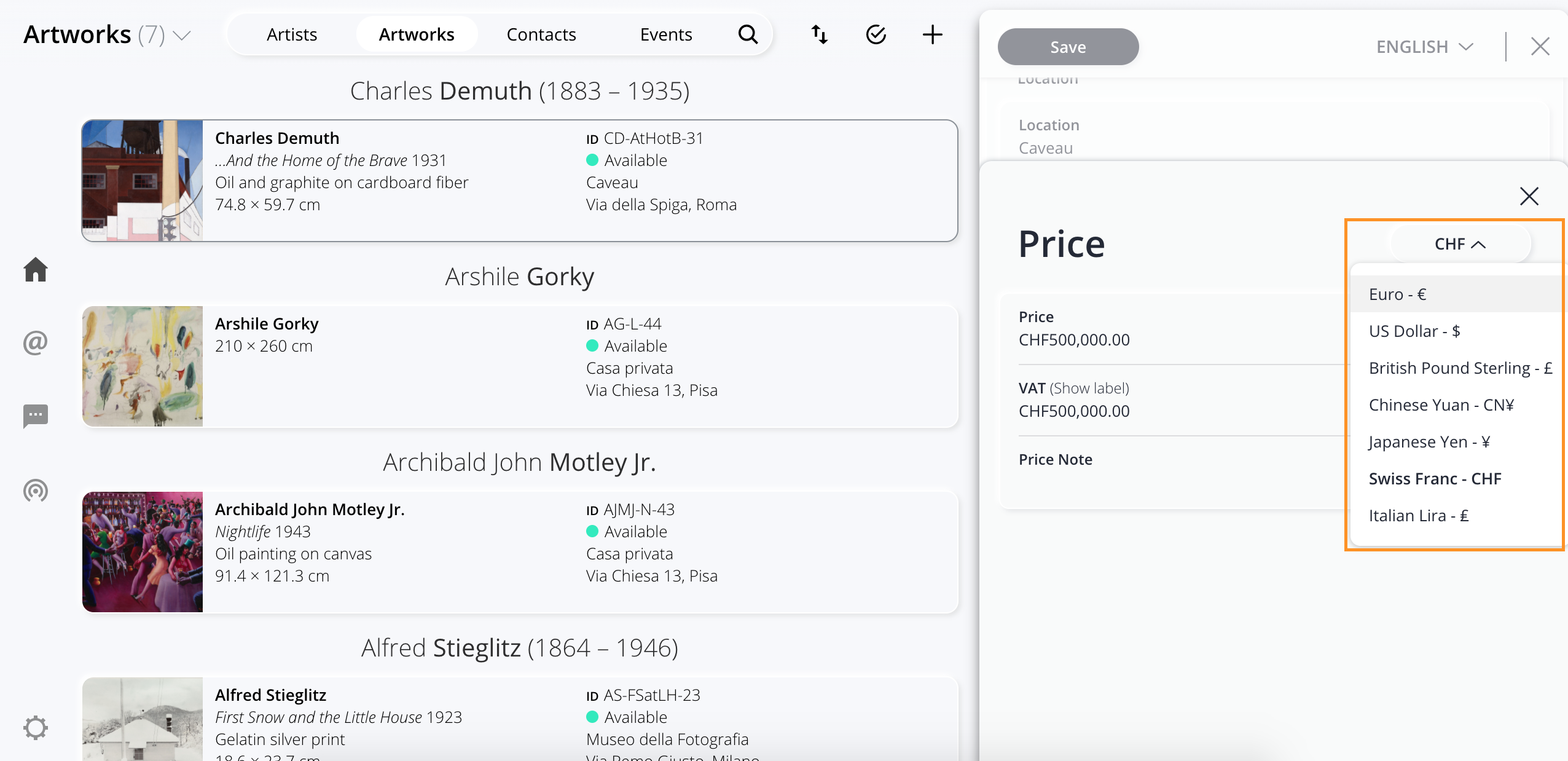1568x761 pixels.
Task: Click Museo della Fotografia location text
Action: tap(667, 739)
